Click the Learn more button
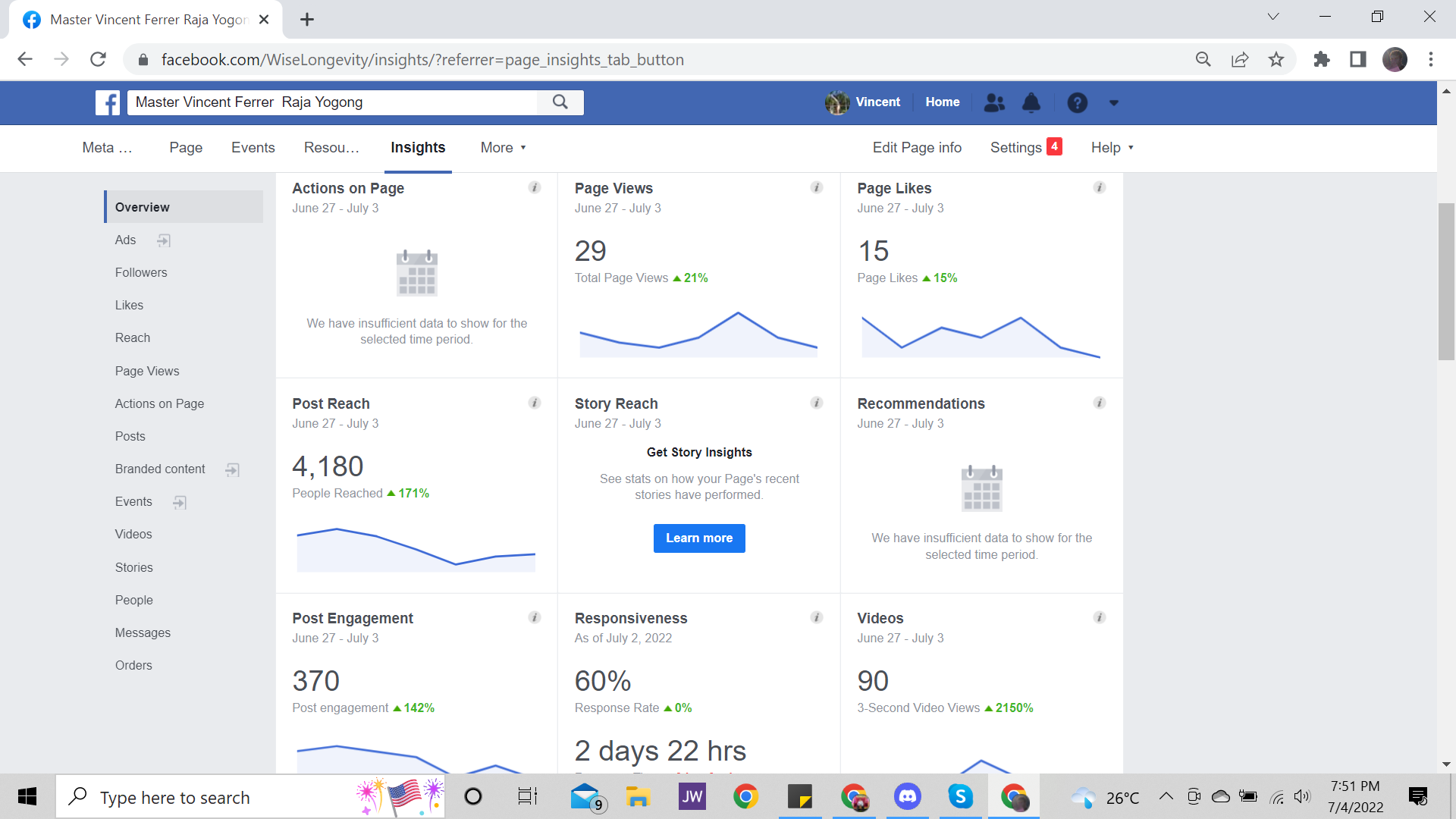The width and height of the screenshot is (1456, 819). click(699, 538)
